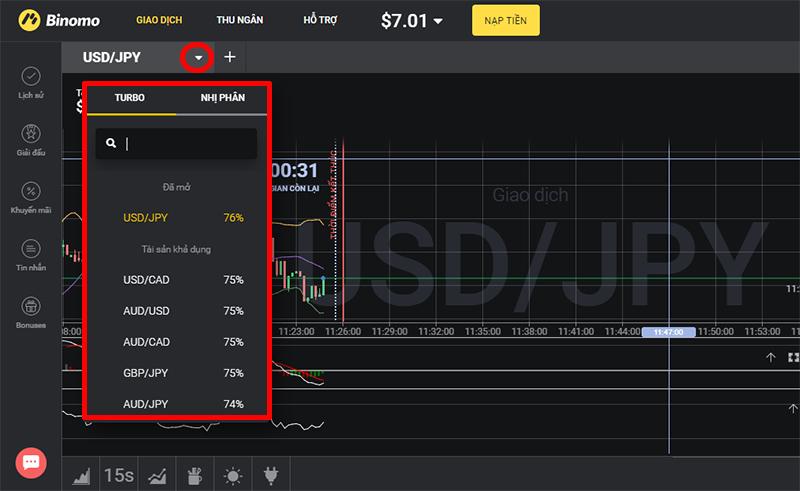Click the Khuyến mãi promotions icon
This screenshot has width=800, height=491.
point(31,191)
